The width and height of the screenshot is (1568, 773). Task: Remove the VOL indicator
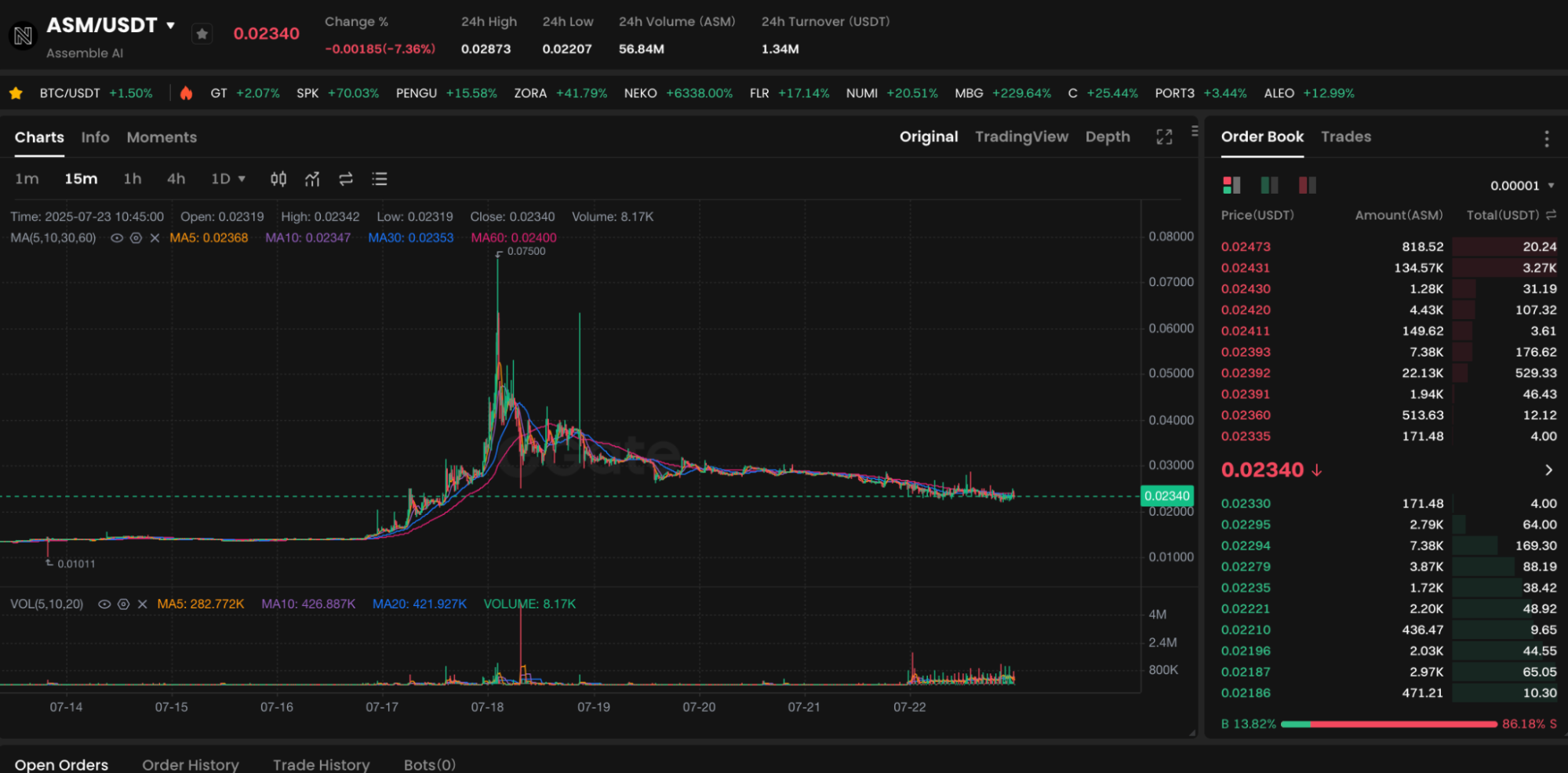tap(142, 604)
